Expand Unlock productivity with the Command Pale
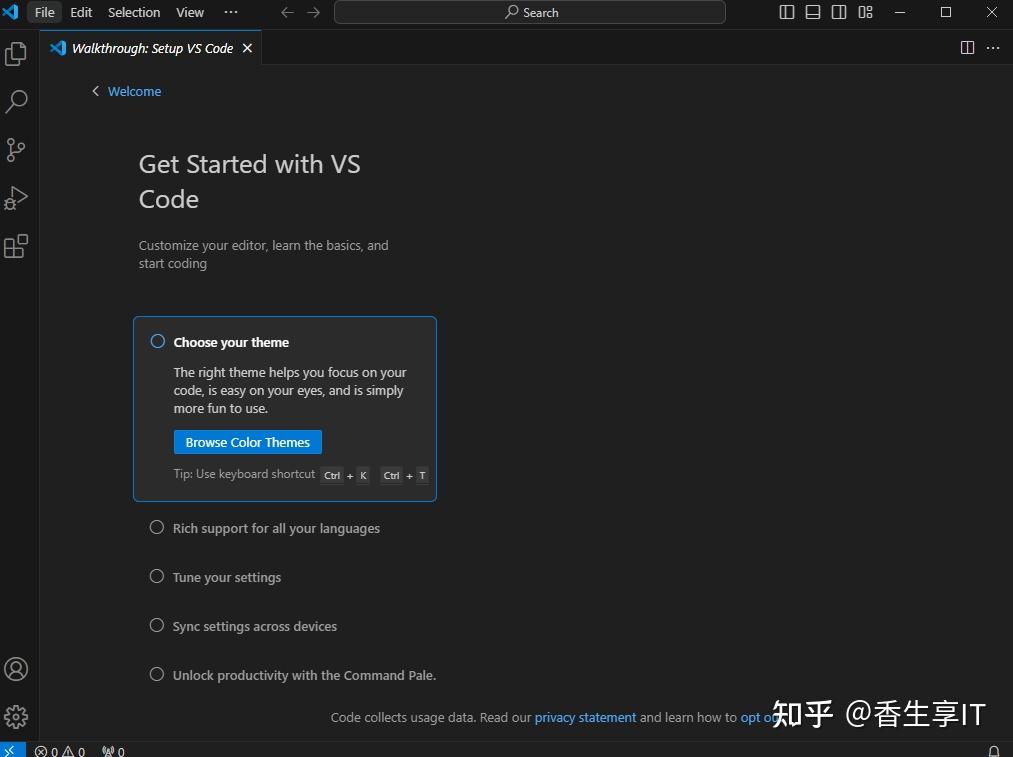The width and height of the screenshot is (1013, 757). (157, 673)
